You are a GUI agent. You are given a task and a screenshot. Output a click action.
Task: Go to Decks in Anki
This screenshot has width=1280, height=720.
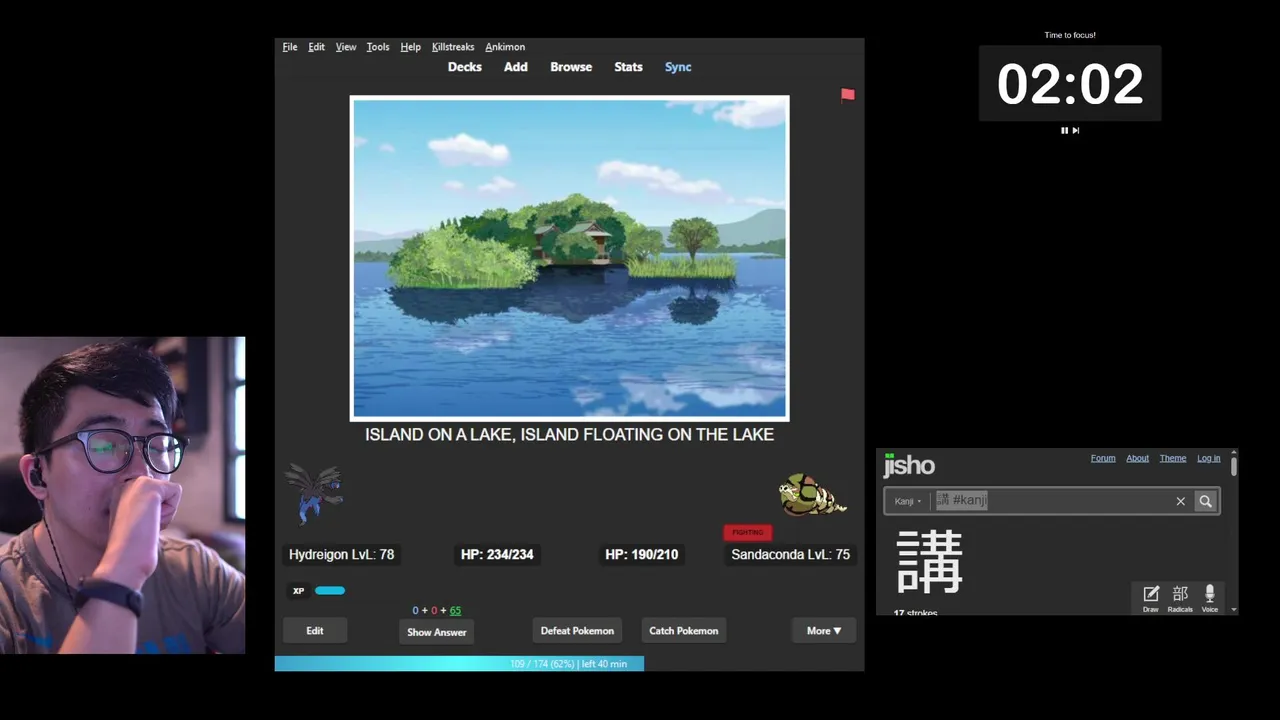click(465, 67)
